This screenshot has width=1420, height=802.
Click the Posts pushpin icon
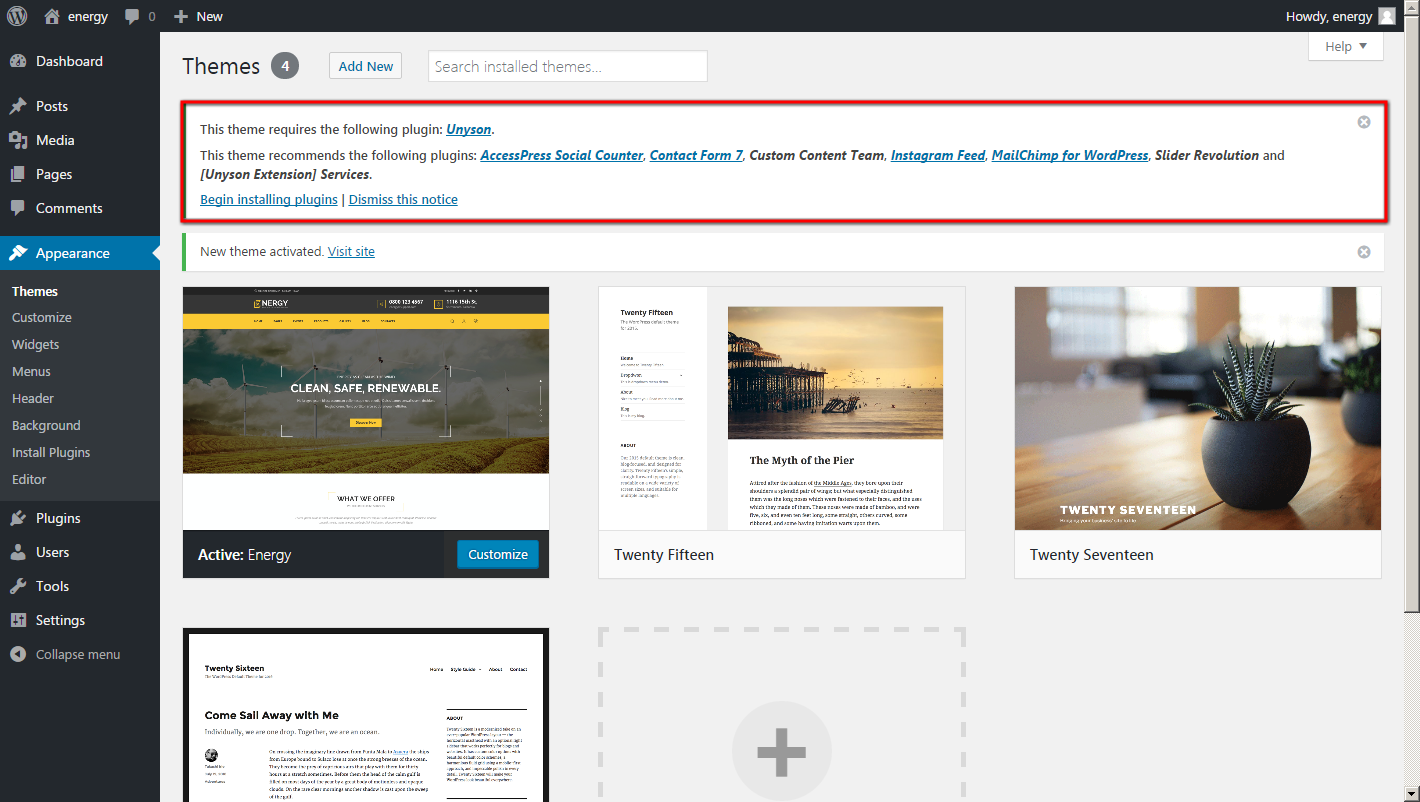coord(18,106)
